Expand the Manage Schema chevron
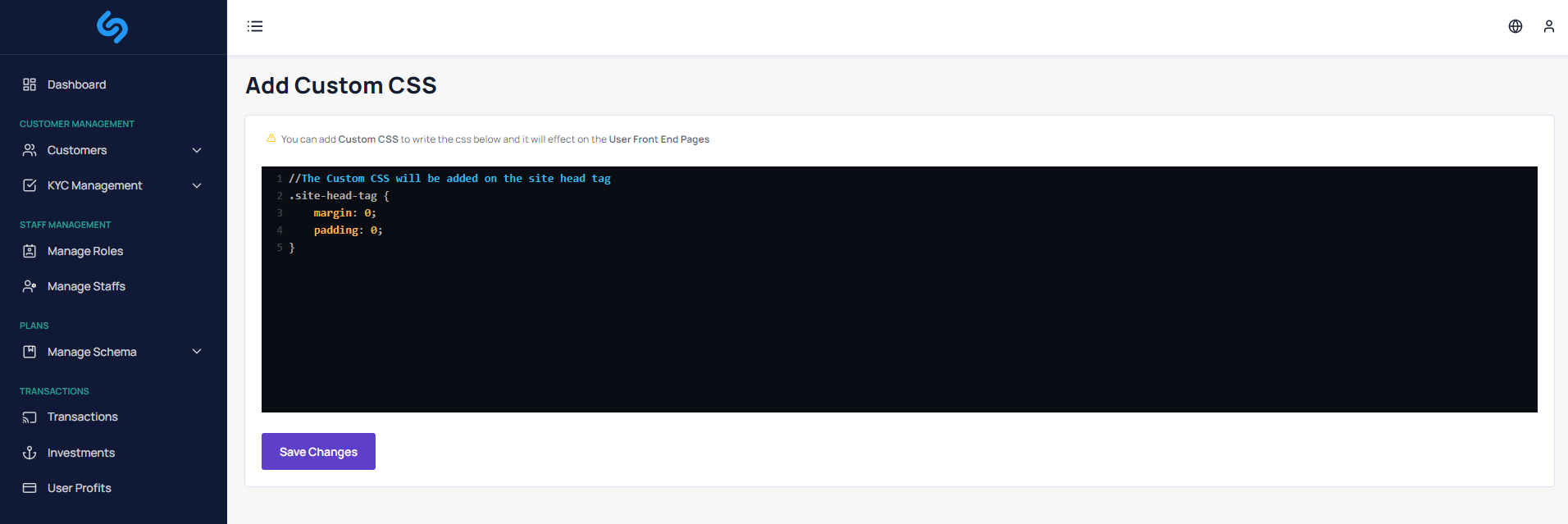 pos(197,352)
